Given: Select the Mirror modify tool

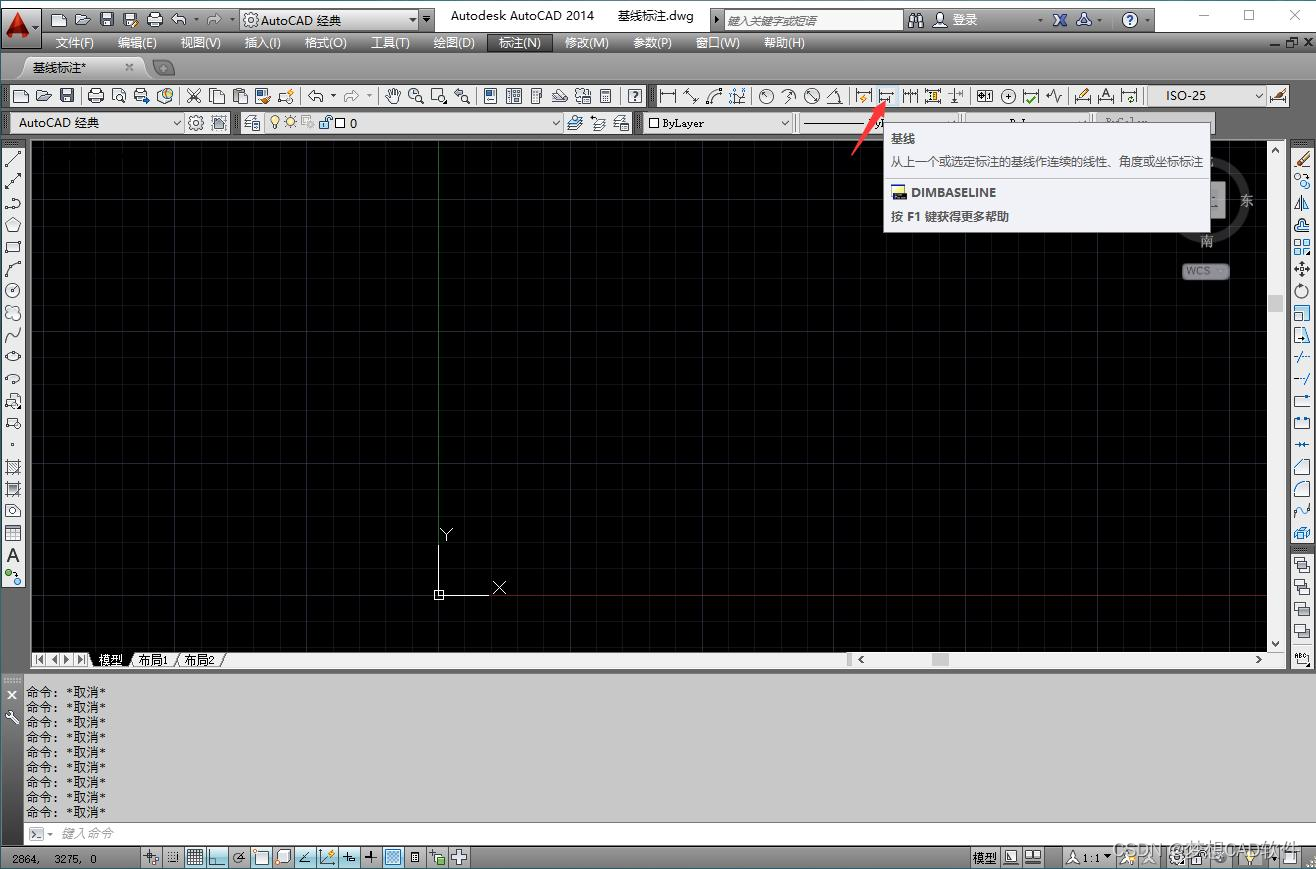Looking at the screenshot, I should coord(1302,203).
